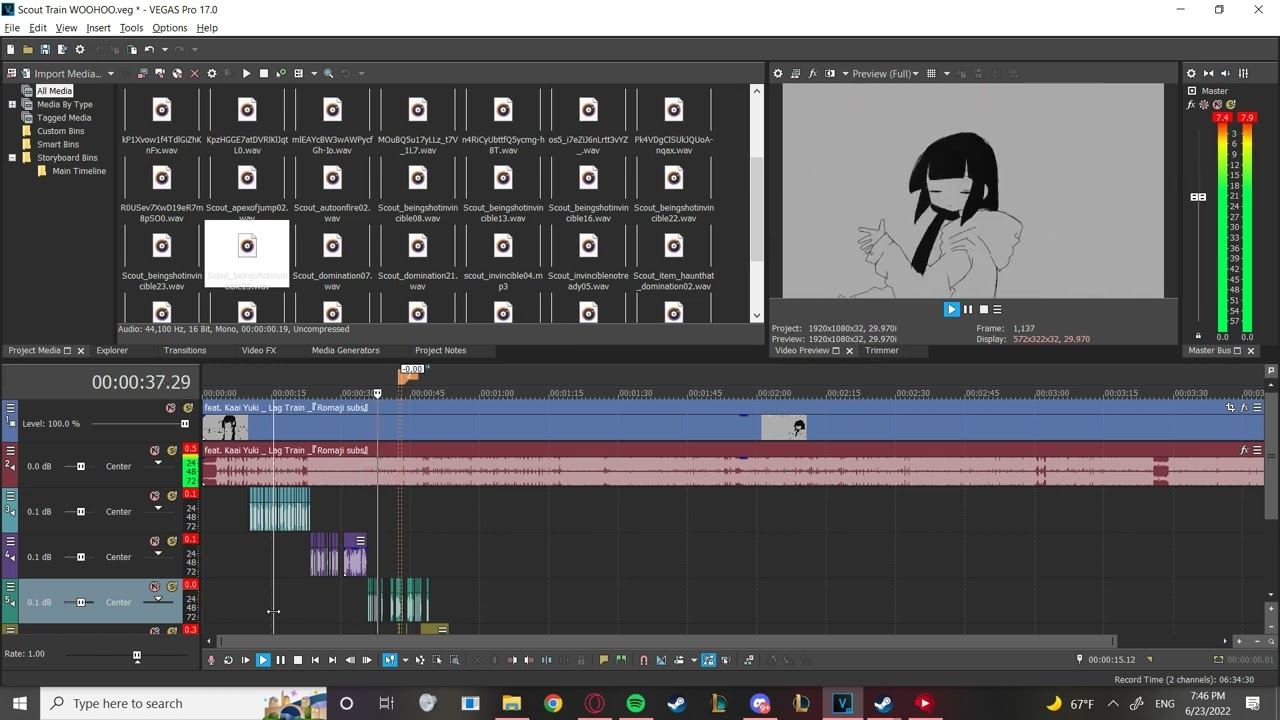This screenshot has width=1280, height=720.
Task: Click the Undo arrow in the main toolbar
Action: tap(149, 49)
